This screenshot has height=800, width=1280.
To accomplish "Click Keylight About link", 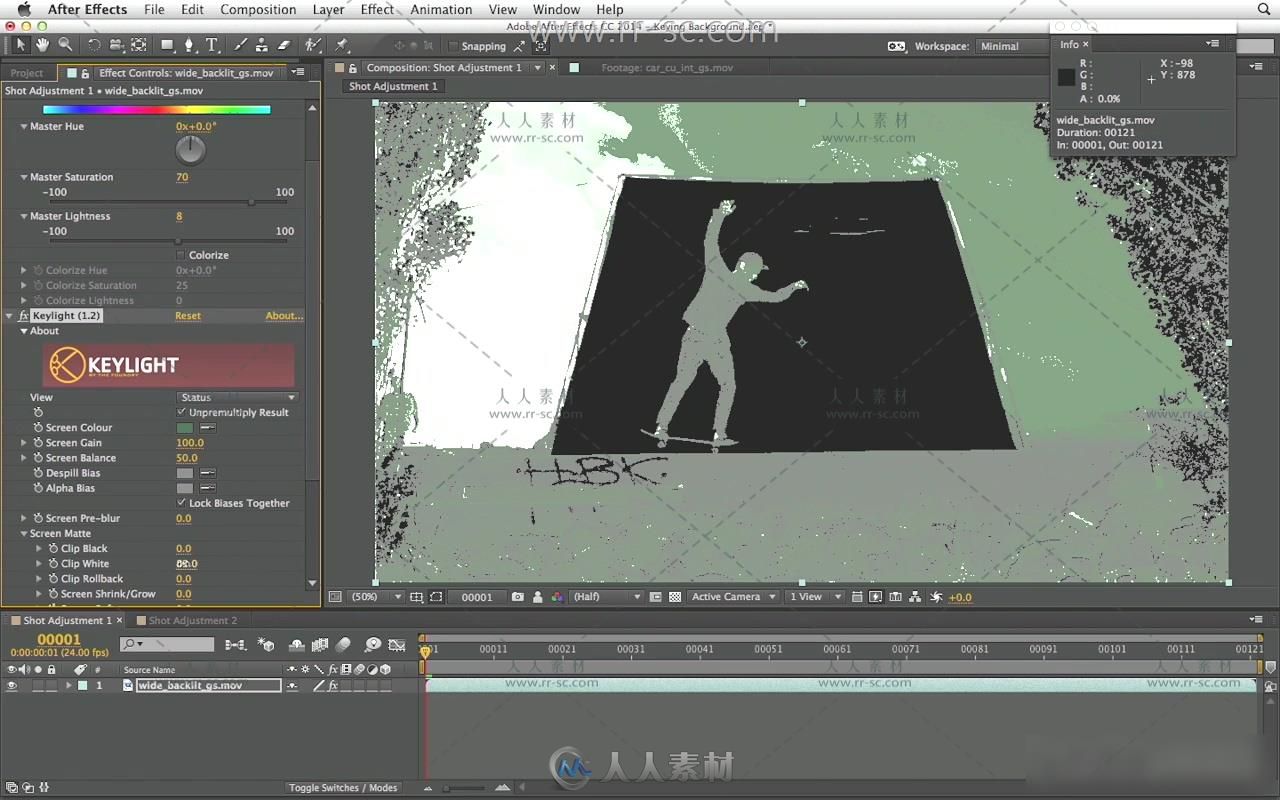I will tap(284, 316).
